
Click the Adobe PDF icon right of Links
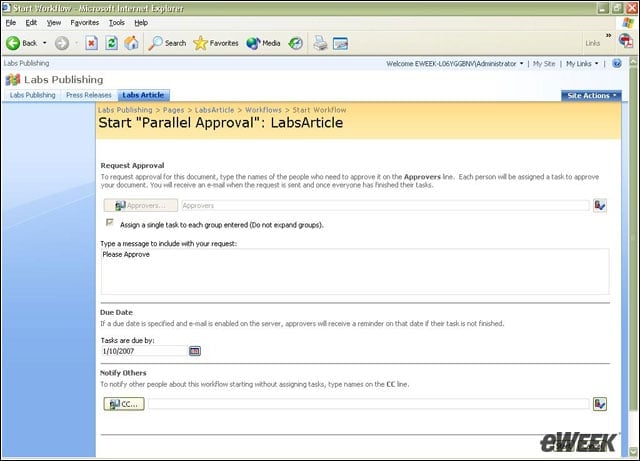(626, 41)
